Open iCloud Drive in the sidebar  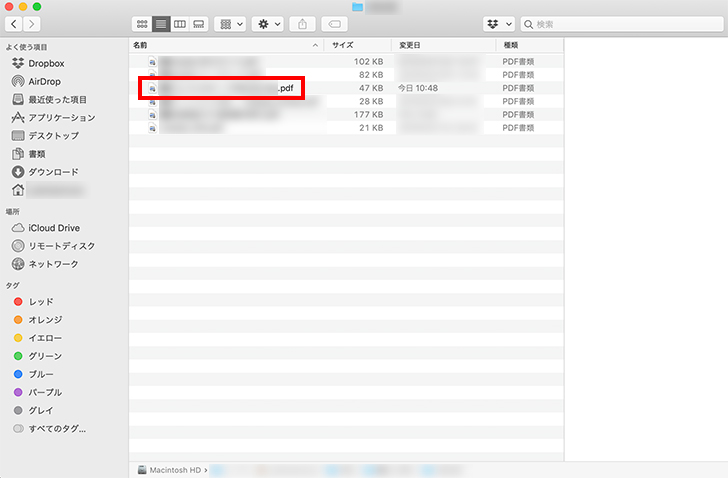click(x=46, y=228)
